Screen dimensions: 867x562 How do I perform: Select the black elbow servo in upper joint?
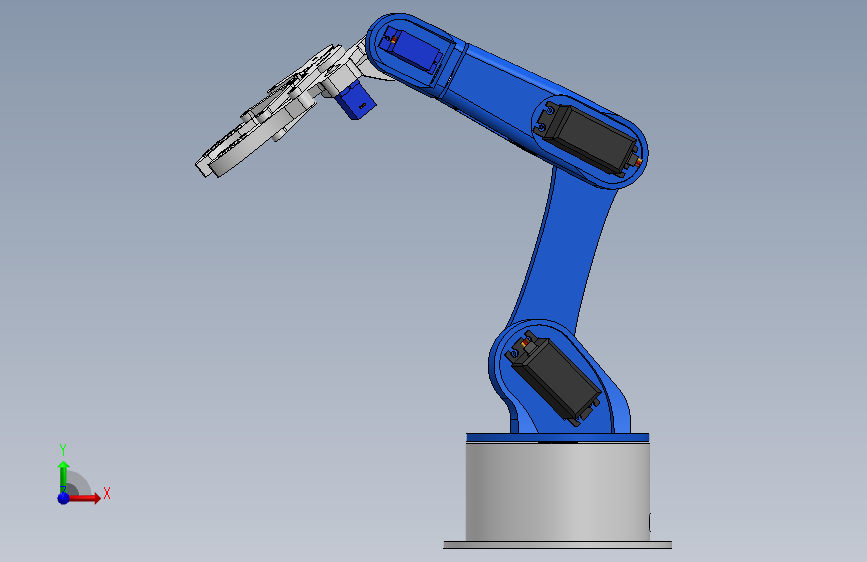[588, 139]
